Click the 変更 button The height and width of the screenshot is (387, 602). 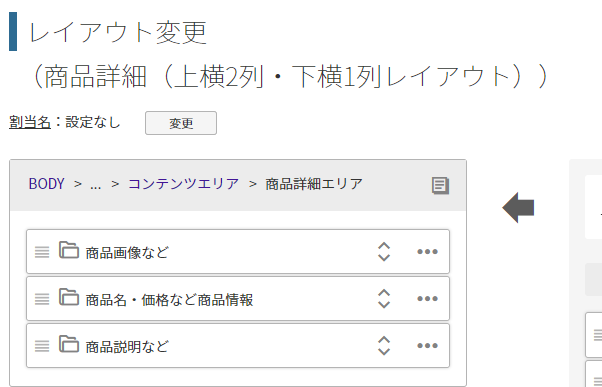coord(181,123)
